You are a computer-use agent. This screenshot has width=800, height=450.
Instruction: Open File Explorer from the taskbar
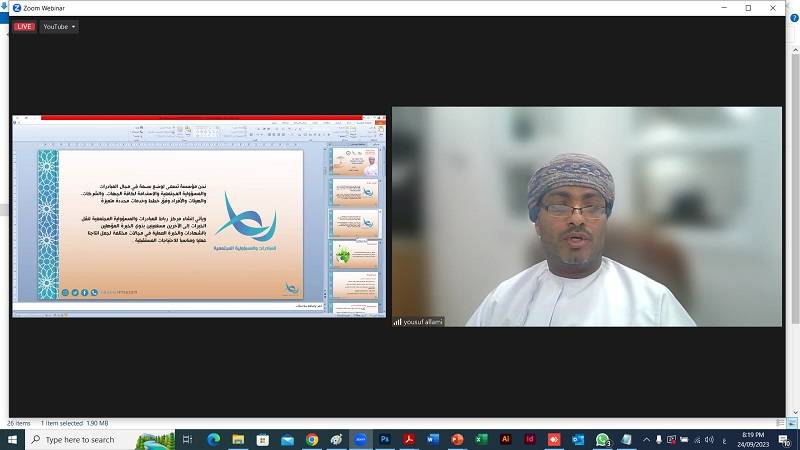tap(238, 439)
